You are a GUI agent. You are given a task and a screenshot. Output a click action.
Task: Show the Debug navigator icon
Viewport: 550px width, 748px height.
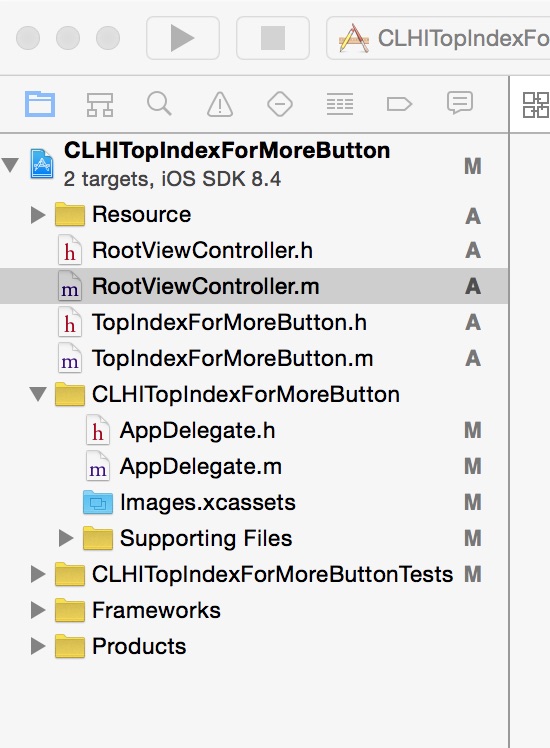point(340,104)
